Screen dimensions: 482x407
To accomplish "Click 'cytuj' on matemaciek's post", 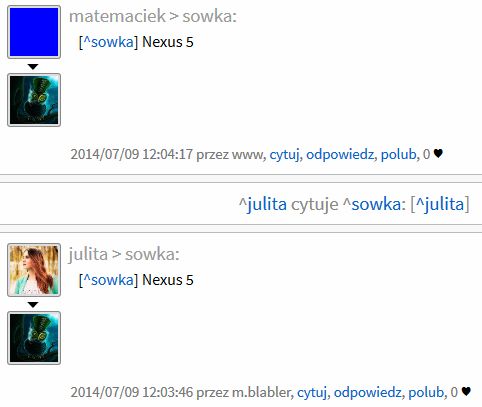I will (284, 154).
